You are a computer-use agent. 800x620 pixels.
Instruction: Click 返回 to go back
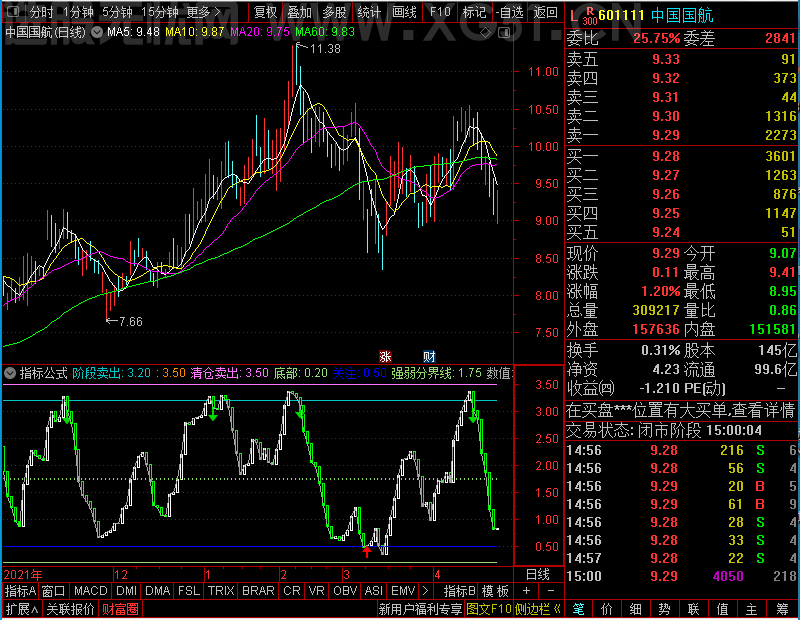(545, 12)
